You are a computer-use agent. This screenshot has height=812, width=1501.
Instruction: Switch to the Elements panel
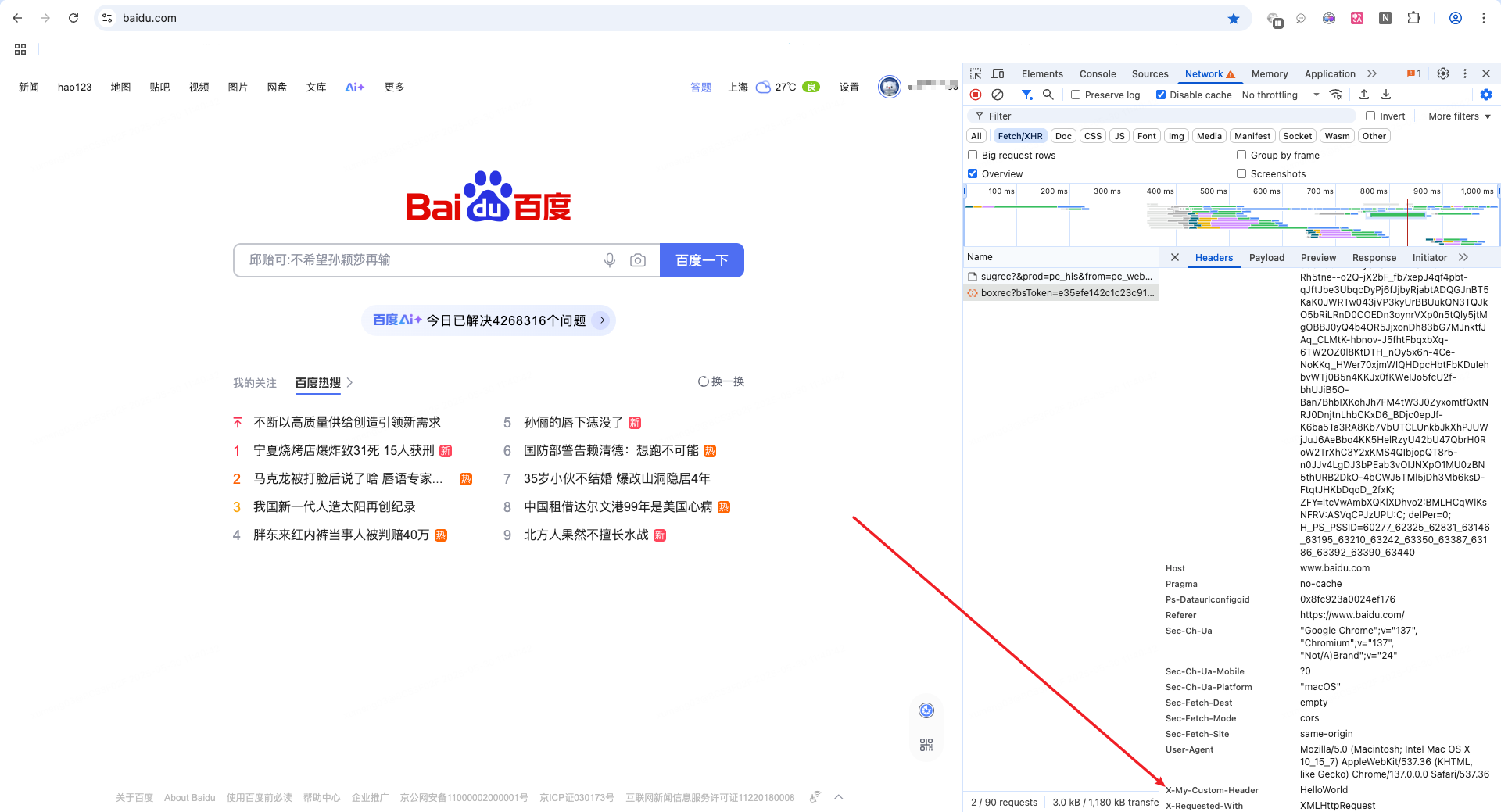pos(1042,73)
